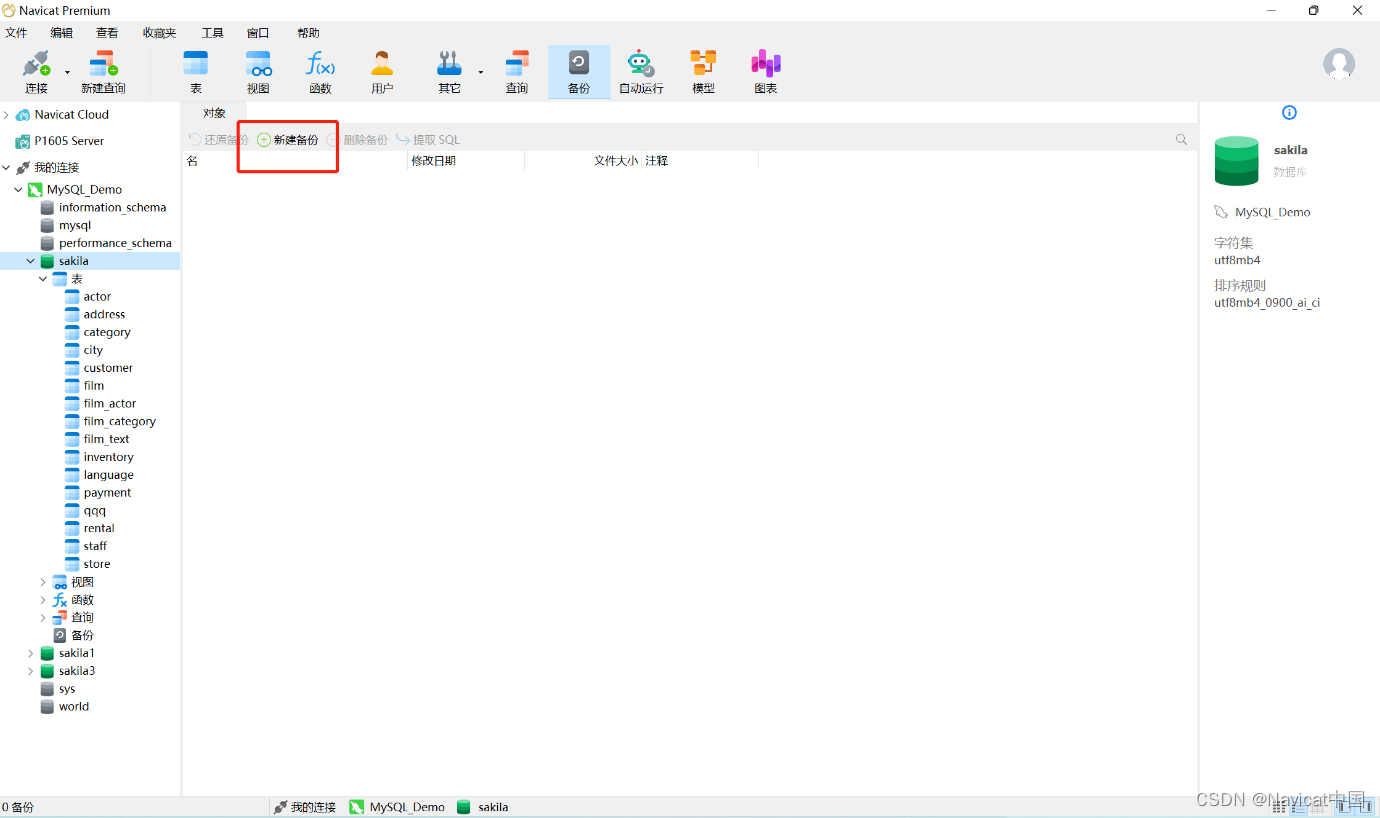Switch to ER diagram view in status bar
Image resolution: width=1380 pixels, height=818 pixels.
1318,807
